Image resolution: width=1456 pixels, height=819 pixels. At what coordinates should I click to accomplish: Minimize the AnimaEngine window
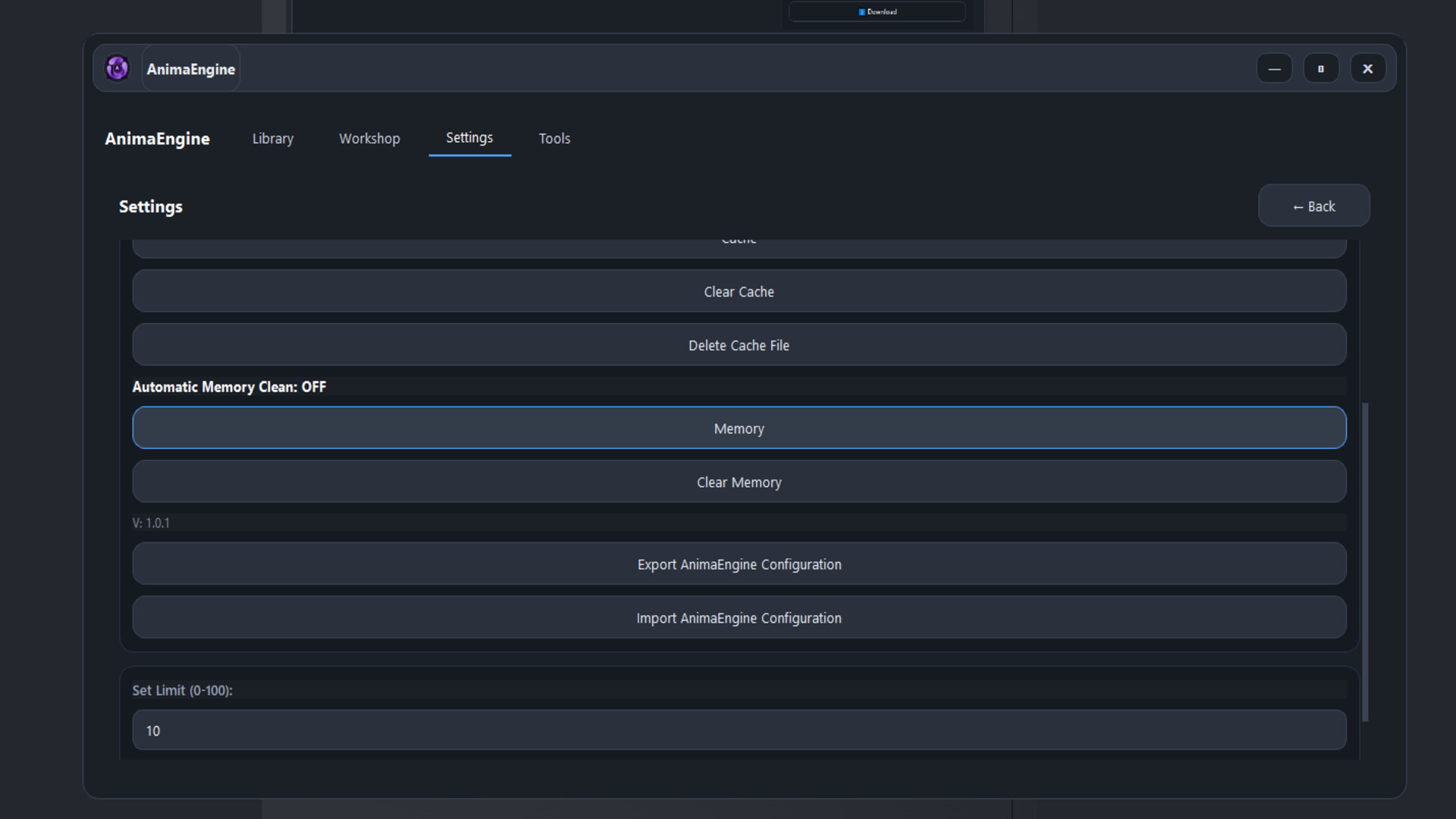pyautogui.click(x=1274, y=68)
